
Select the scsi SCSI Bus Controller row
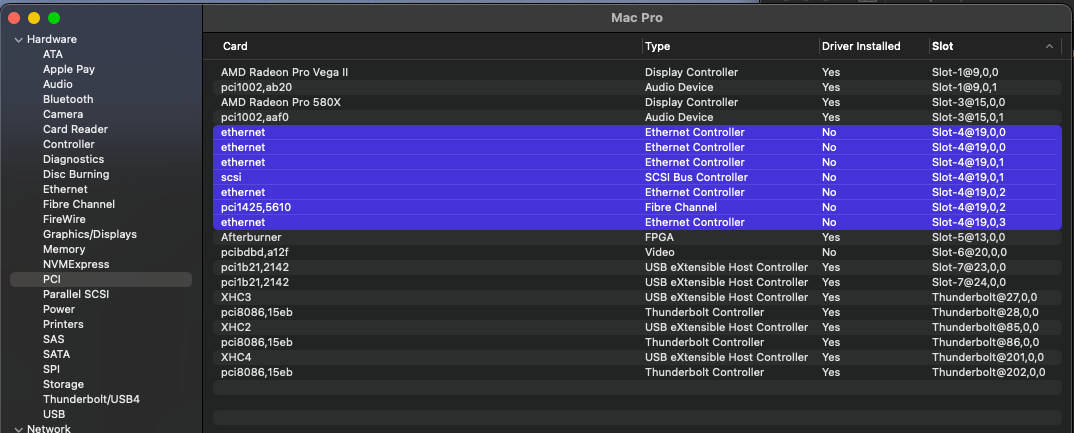[231, 177]
